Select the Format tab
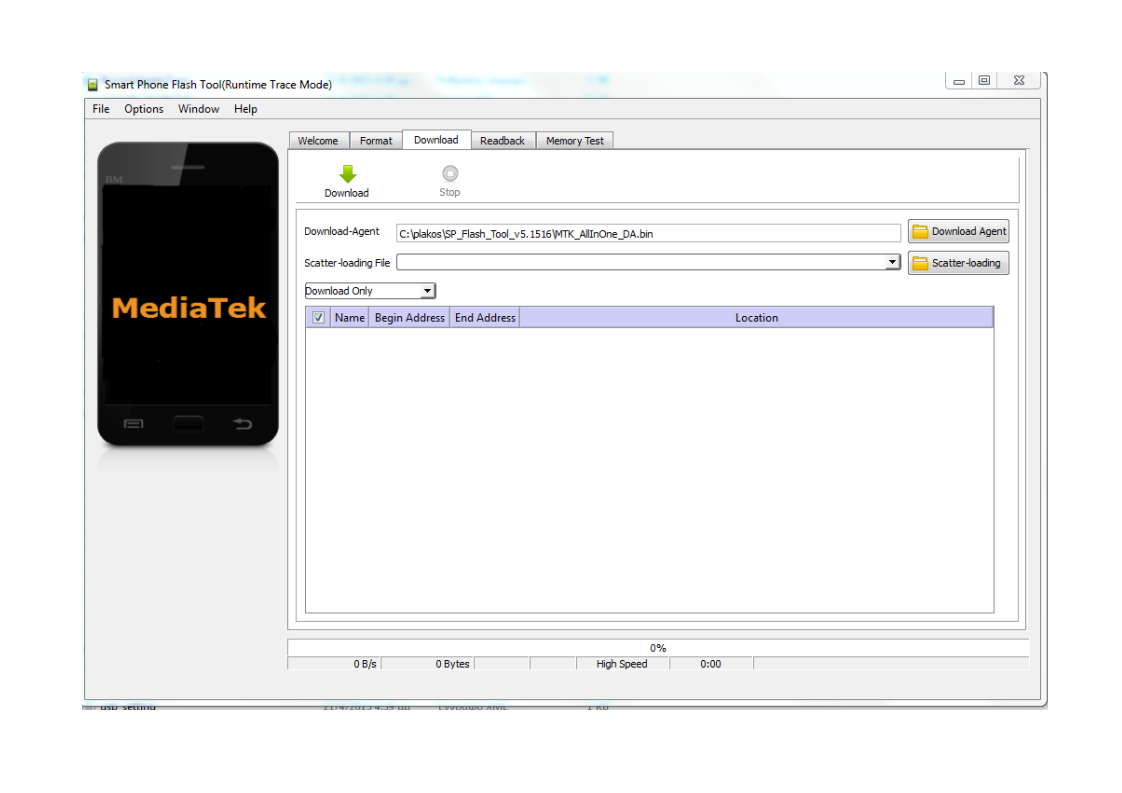The image size is (1122, 793). [376, 141]
